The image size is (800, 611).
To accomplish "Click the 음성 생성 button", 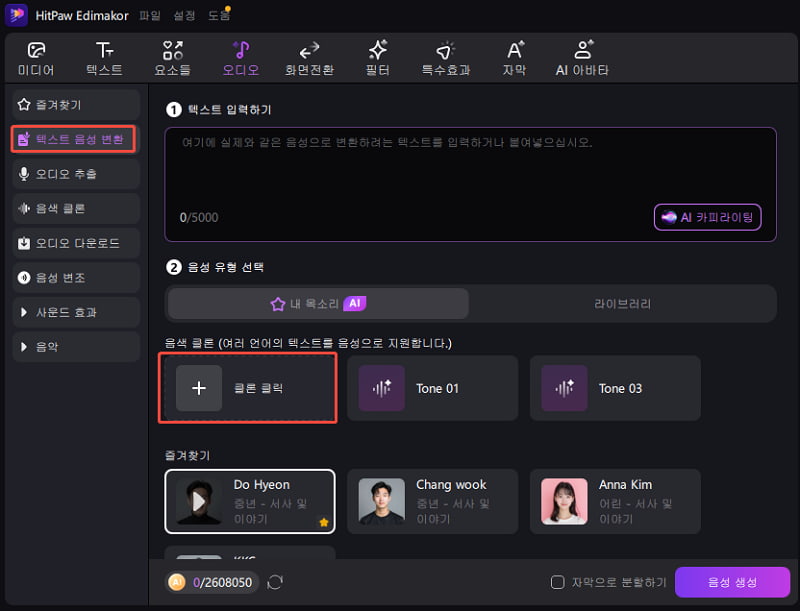I will point(733,582).
